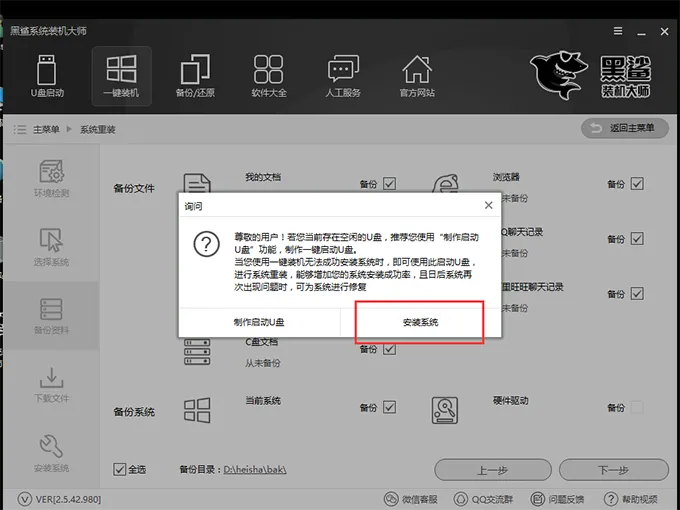Click the 备份系统 section label
The image size is (680, 510).
tap(134, 412)
